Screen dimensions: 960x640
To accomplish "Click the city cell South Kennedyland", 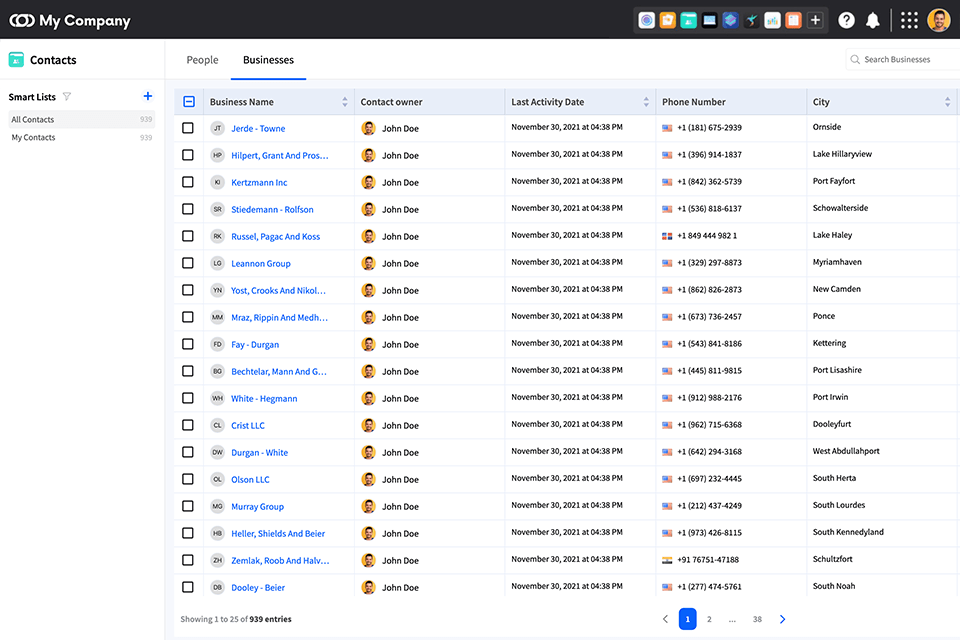I will pos(848,532).
